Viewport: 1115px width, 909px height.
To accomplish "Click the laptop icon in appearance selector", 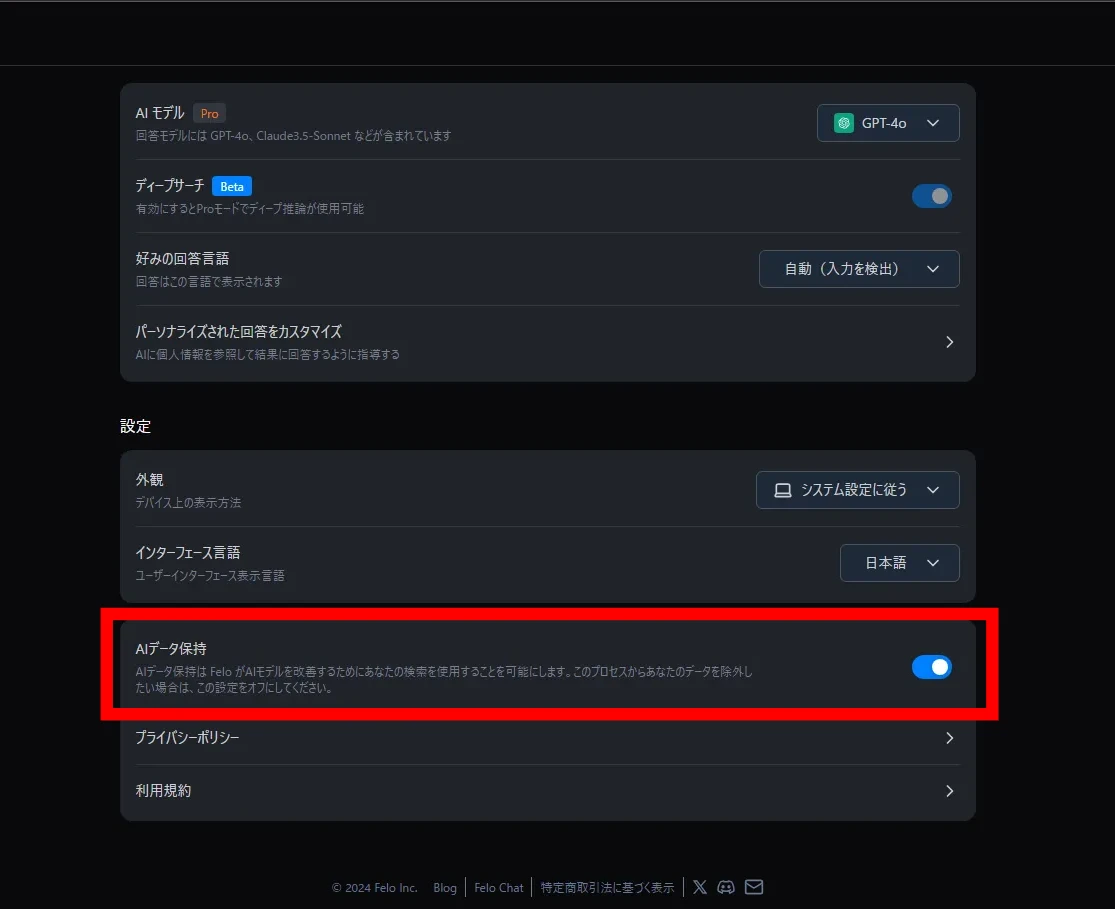I will 782,490.
